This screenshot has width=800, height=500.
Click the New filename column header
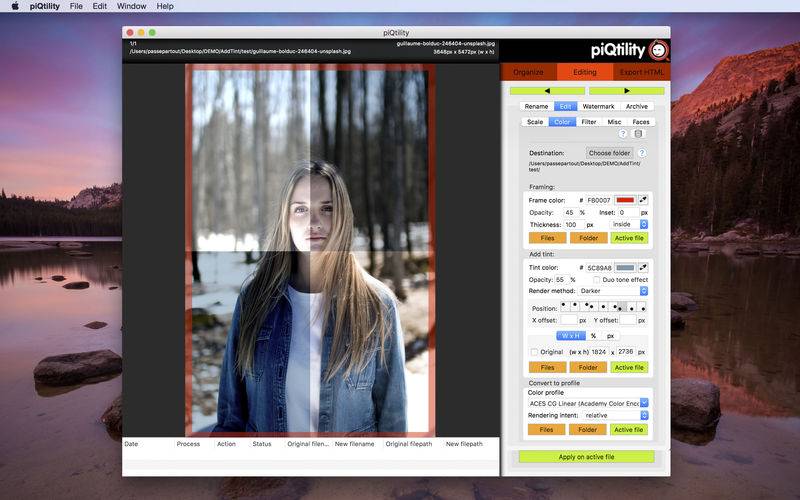pyautogui.click(x=355, y=444)
